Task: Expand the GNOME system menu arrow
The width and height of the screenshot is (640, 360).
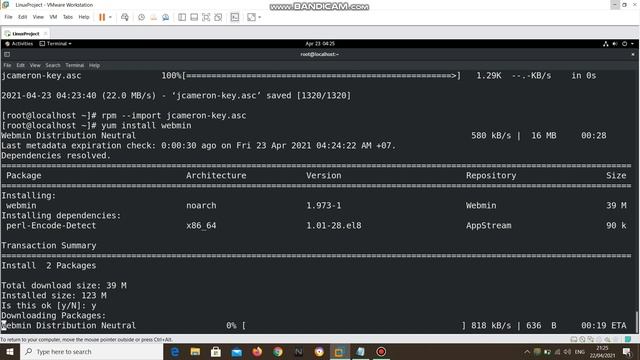Action: click(632, 44)
